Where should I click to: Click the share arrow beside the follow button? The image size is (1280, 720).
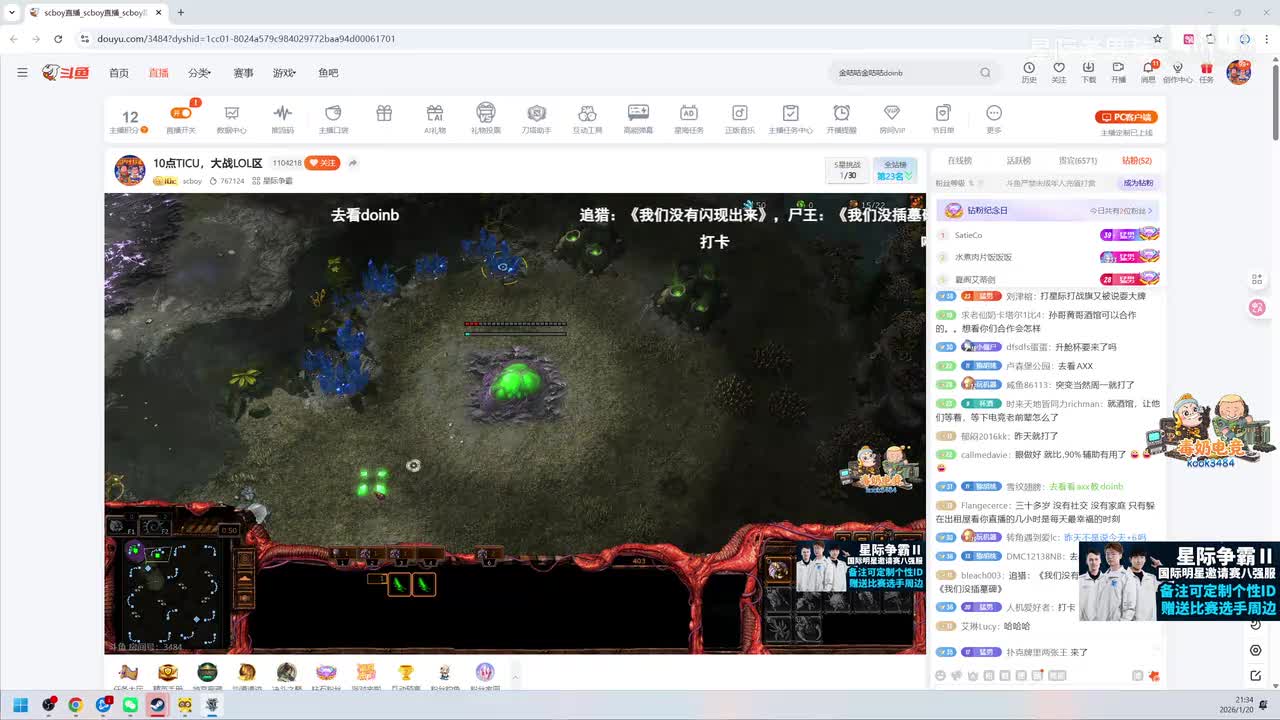coord(353,163)
